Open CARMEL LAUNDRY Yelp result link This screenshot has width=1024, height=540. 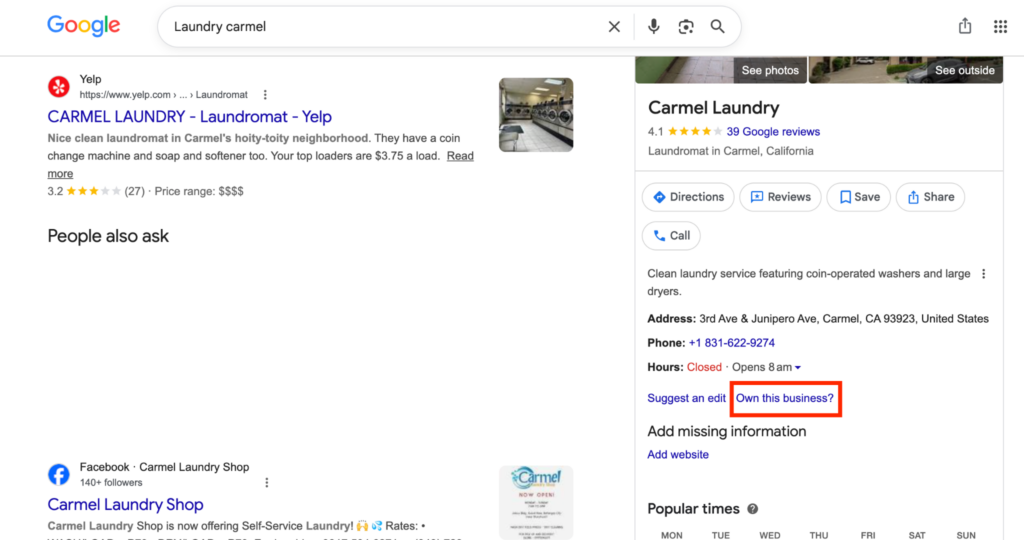click(x=189, y=116)
